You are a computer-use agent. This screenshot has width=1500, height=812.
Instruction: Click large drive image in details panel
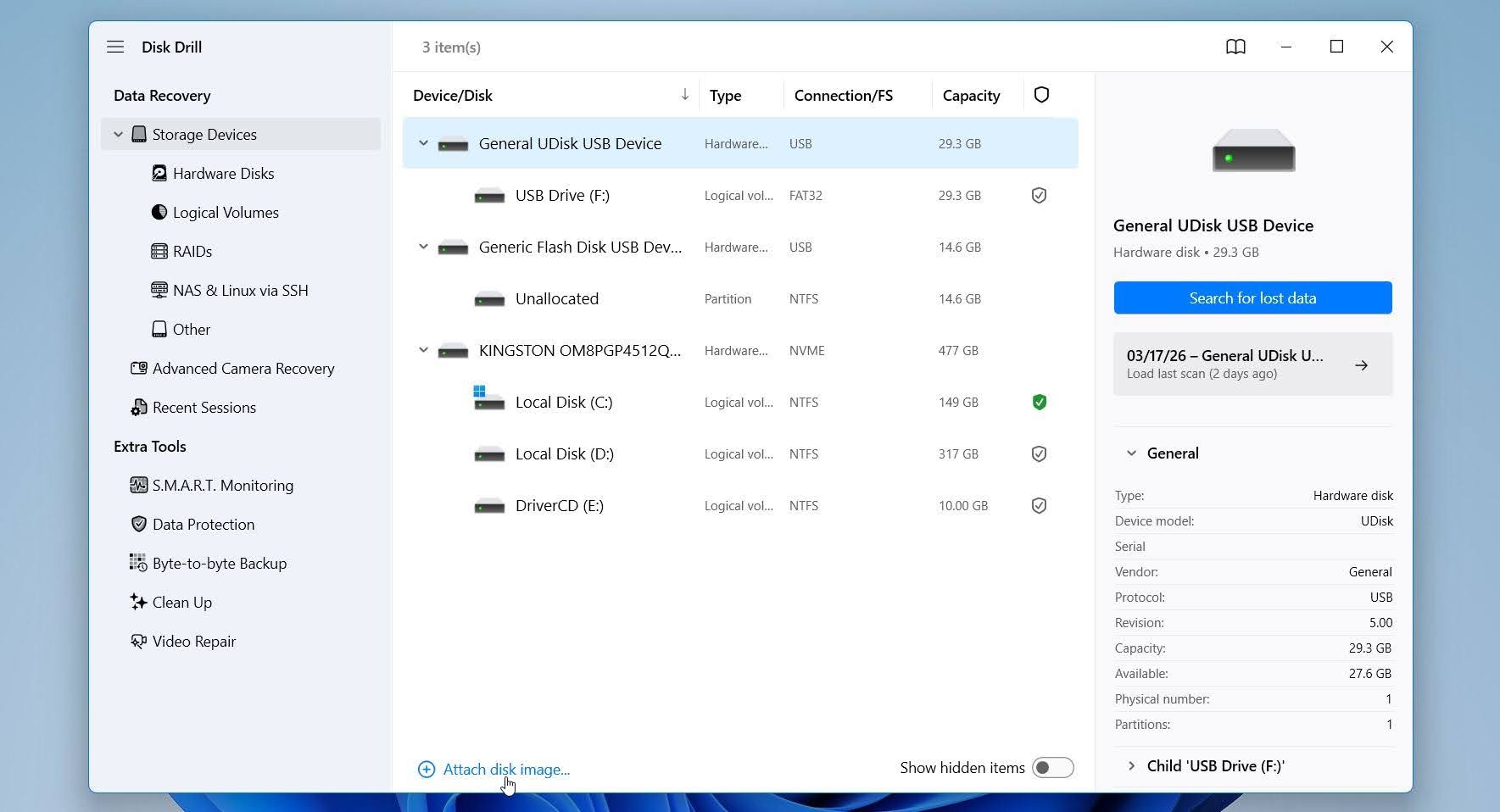(1253, 151)
